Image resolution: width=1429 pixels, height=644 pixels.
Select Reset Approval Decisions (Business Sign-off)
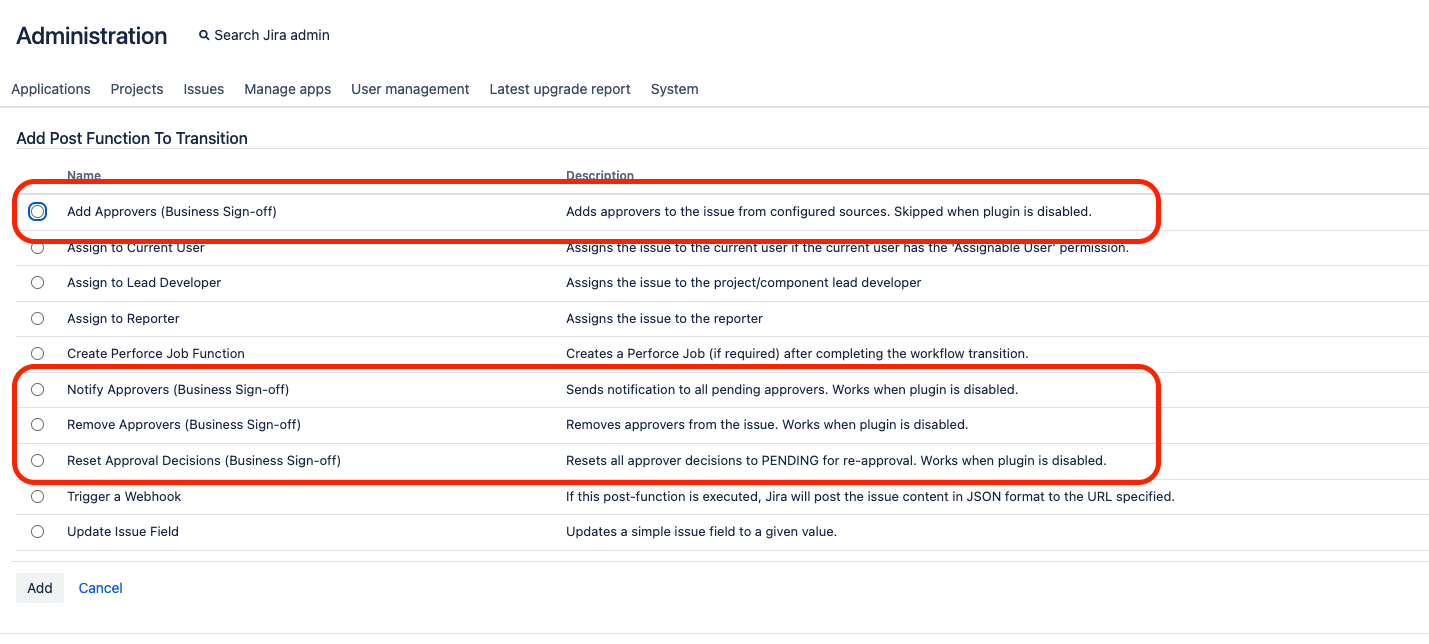click(x=37, y=460)
